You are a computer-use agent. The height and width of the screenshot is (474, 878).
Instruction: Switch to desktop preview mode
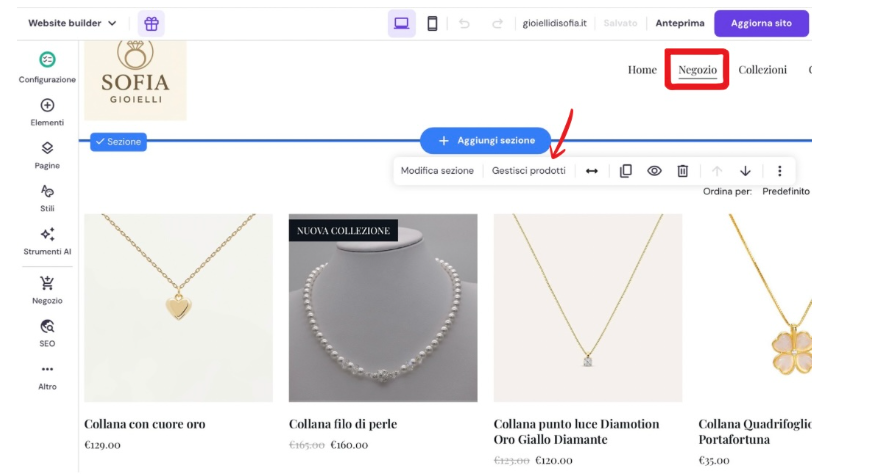click(401, 23)
